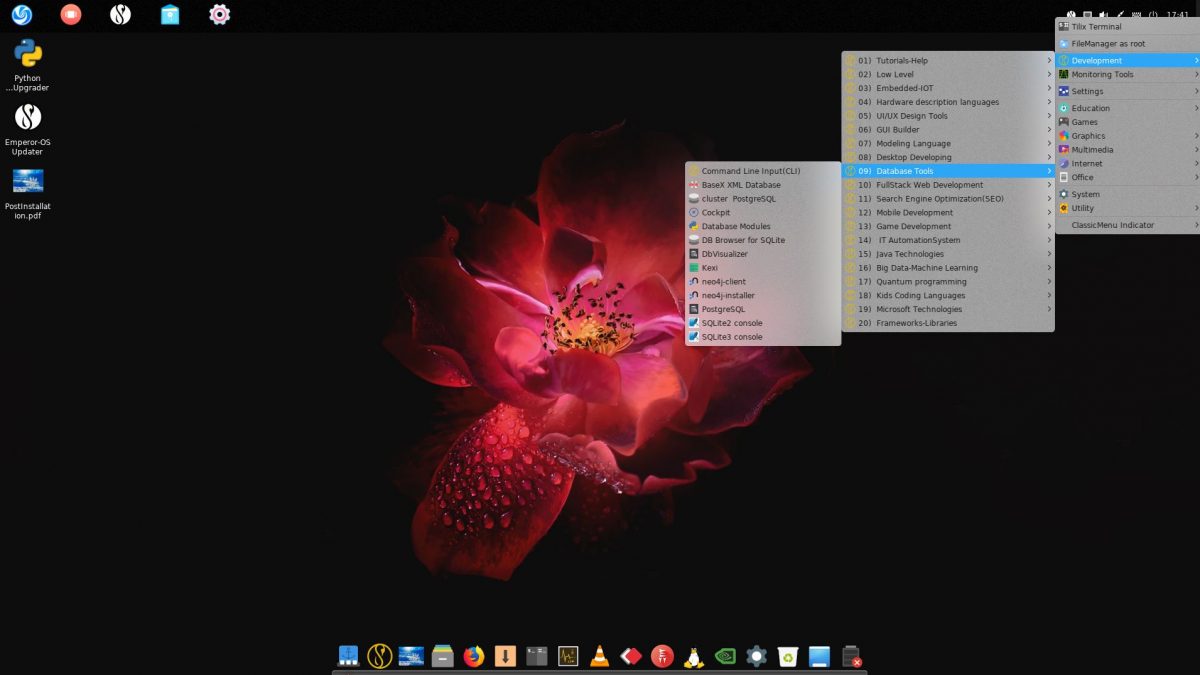Open the file manager drawer icon in dock
This screenshot has width=1200, height=675.
442,656
